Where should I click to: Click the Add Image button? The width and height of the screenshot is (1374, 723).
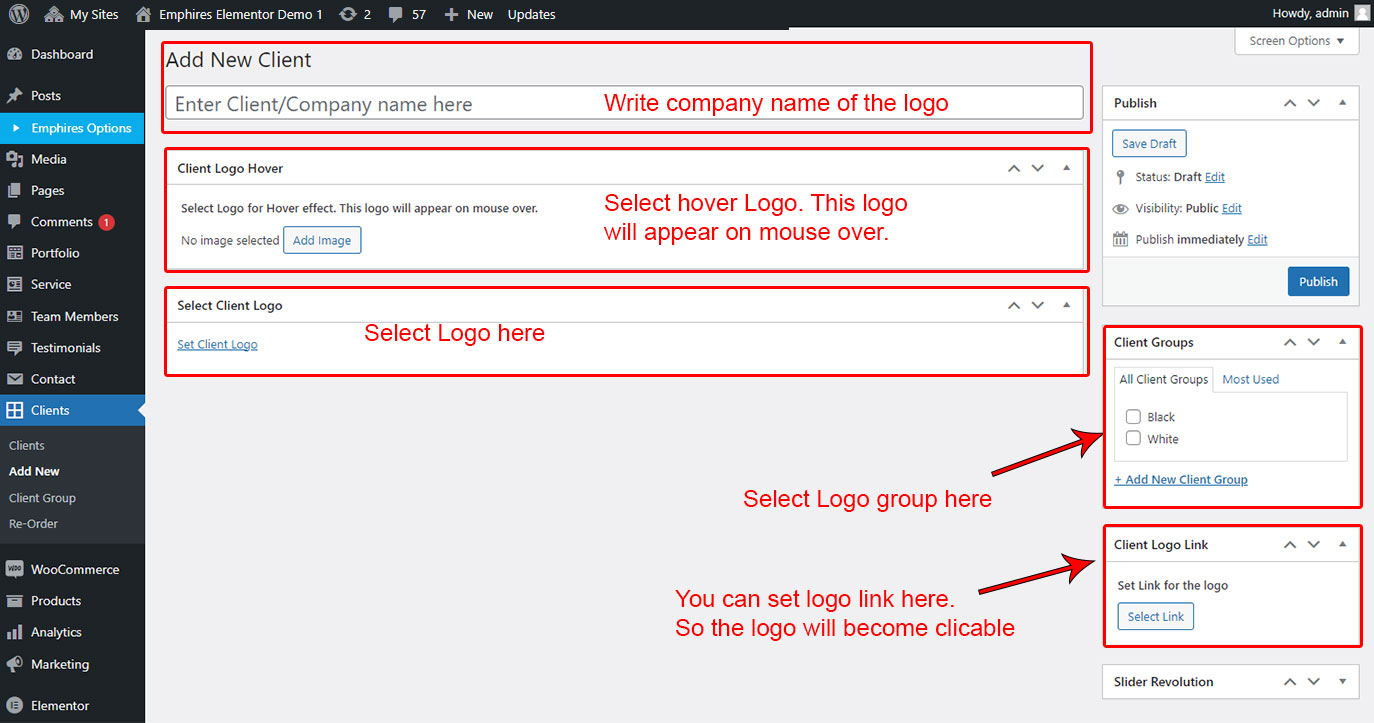point(322,240)
